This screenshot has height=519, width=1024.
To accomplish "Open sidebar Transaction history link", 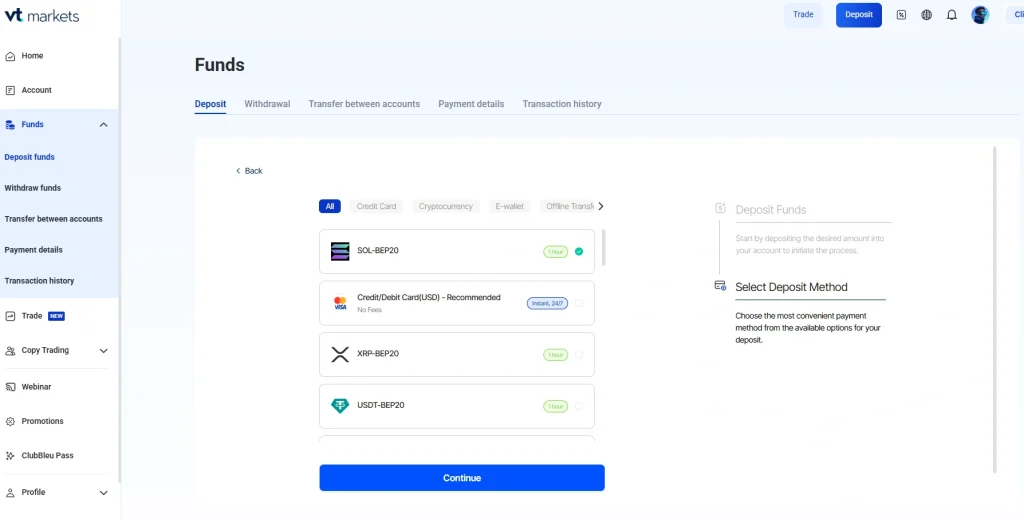I will tap(39, 281).
